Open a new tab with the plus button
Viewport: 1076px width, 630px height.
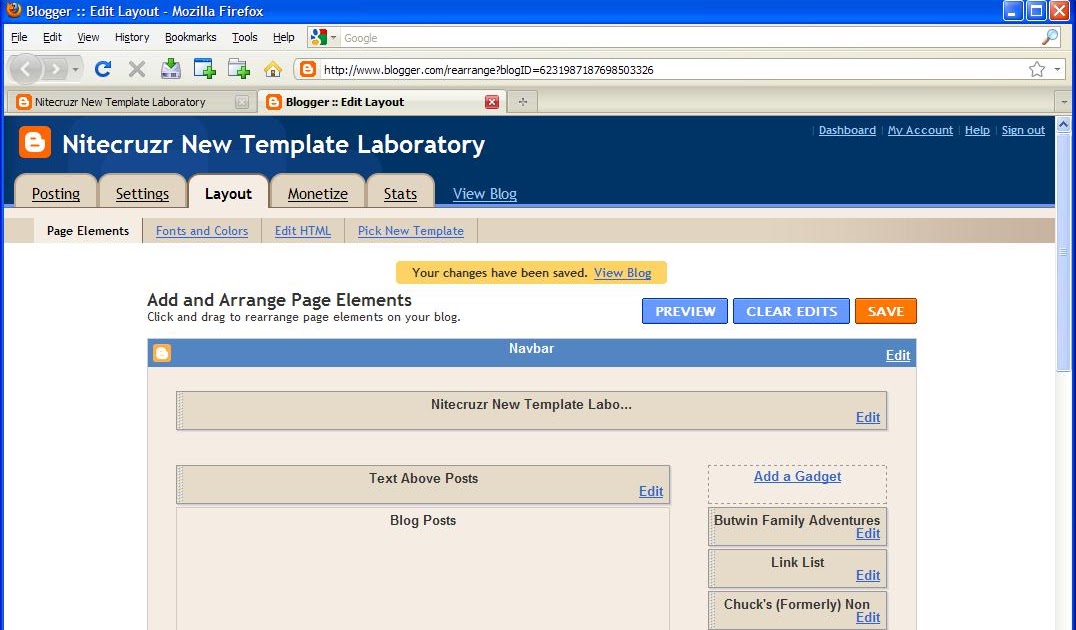click(x=523, y=102)
